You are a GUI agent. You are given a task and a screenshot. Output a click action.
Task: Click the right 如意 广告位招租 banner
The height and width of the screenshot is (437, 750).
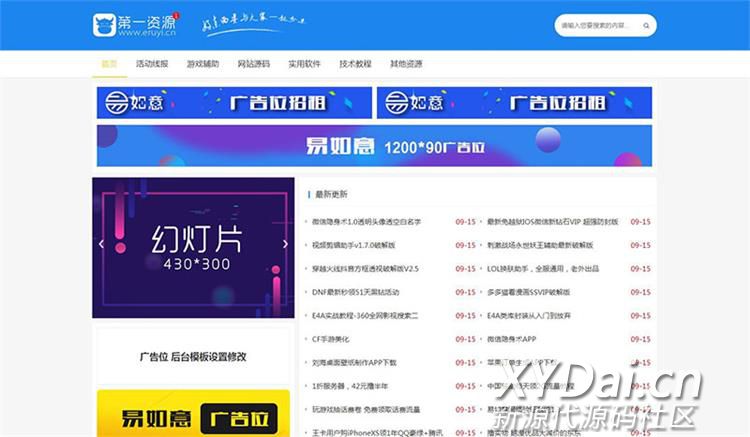(x=514, y=103)
